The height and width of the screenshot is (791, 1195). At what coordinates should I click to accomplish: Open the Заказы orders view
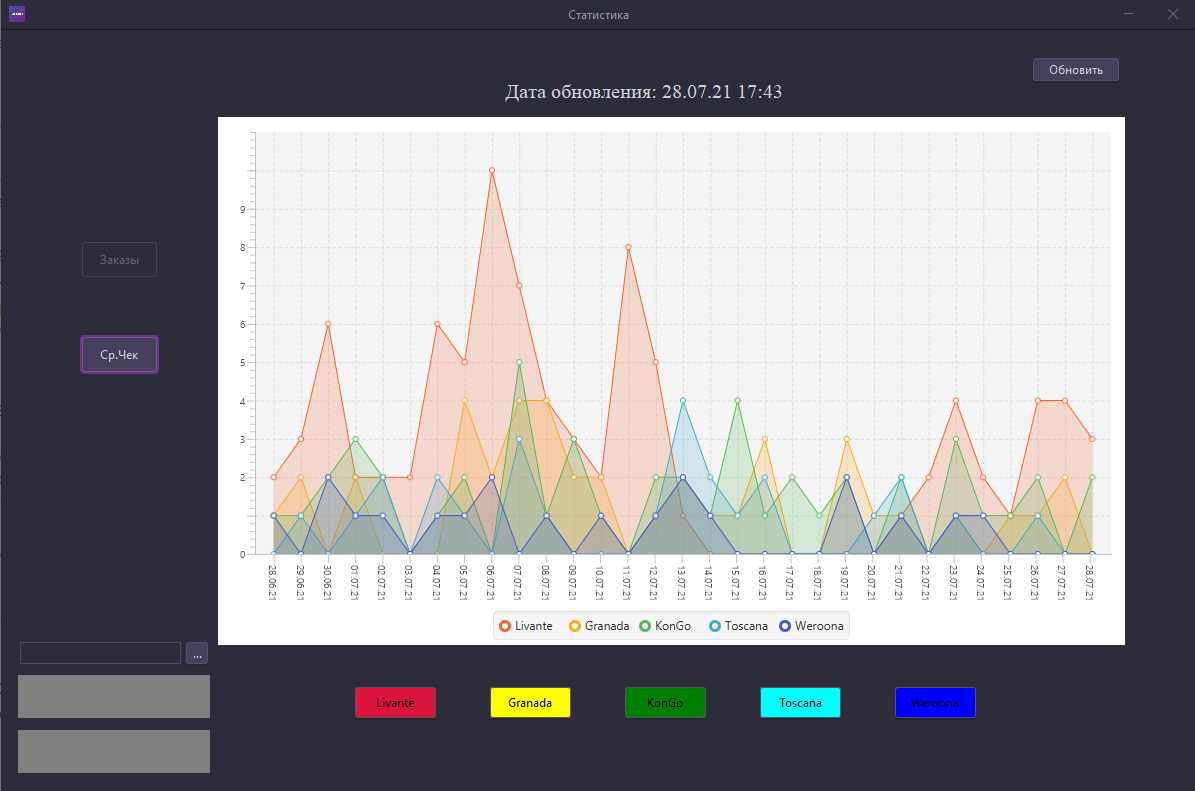click(x=120, y=260)
